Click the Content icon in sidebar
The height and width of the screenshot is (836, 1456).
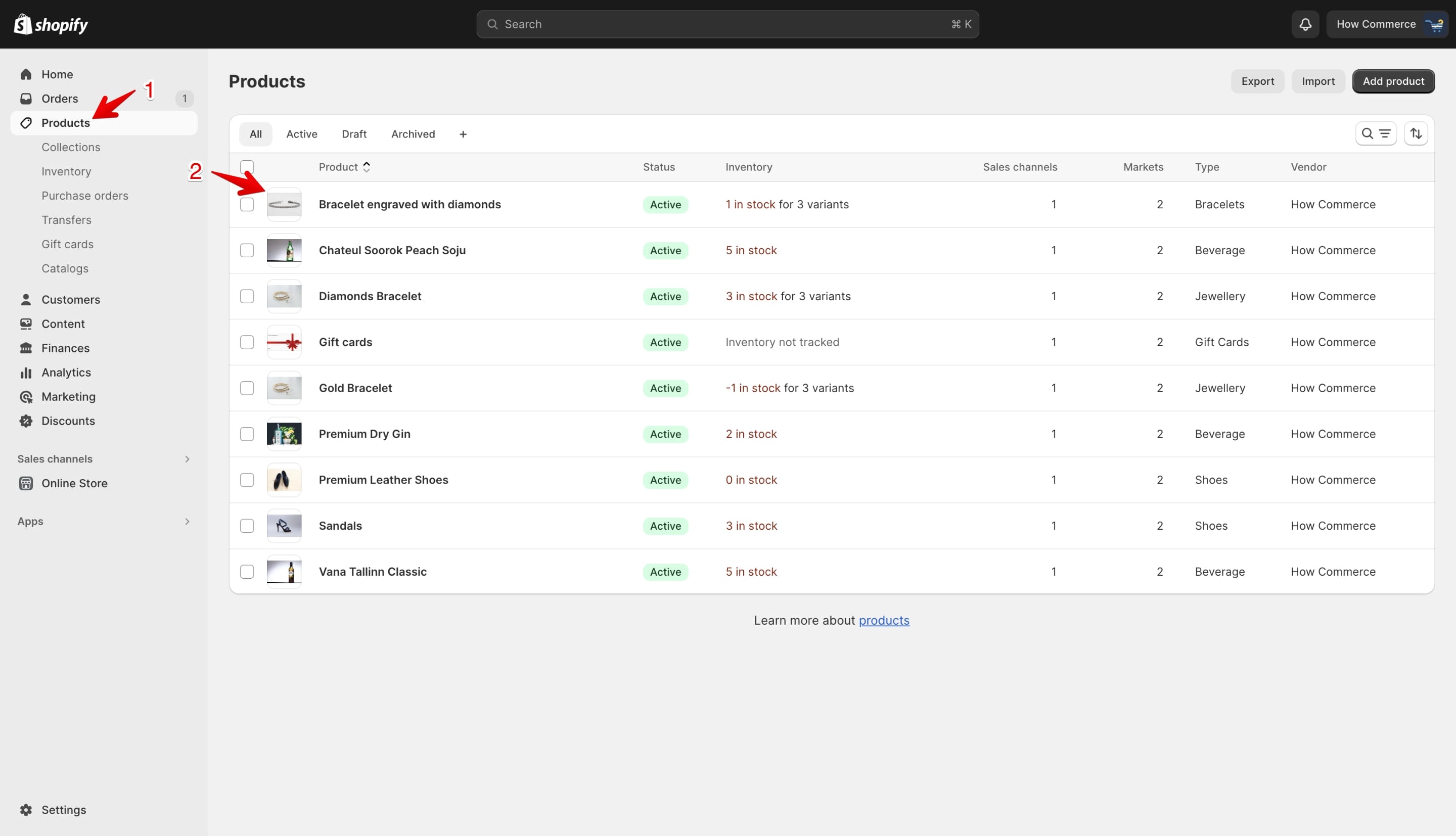point(26,324)
